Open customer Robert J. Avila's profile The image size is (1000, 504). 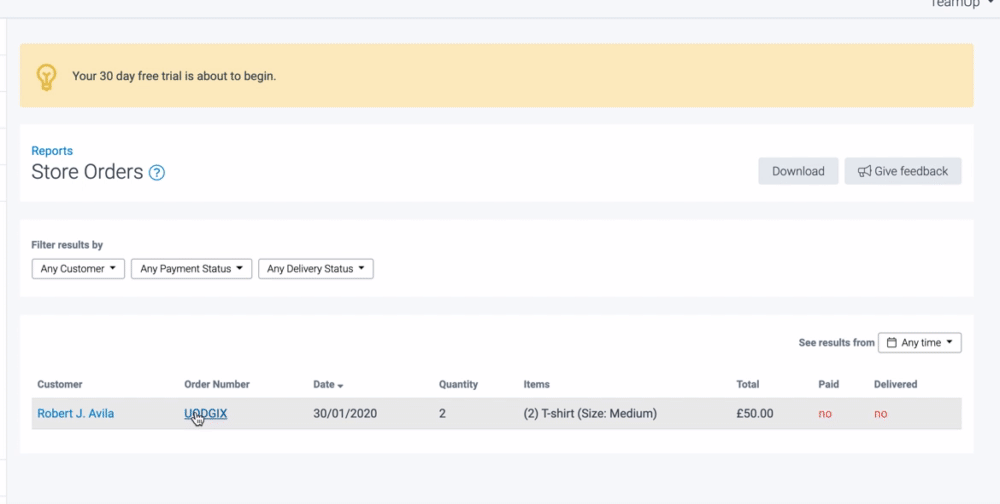click(x=76, y=413)
